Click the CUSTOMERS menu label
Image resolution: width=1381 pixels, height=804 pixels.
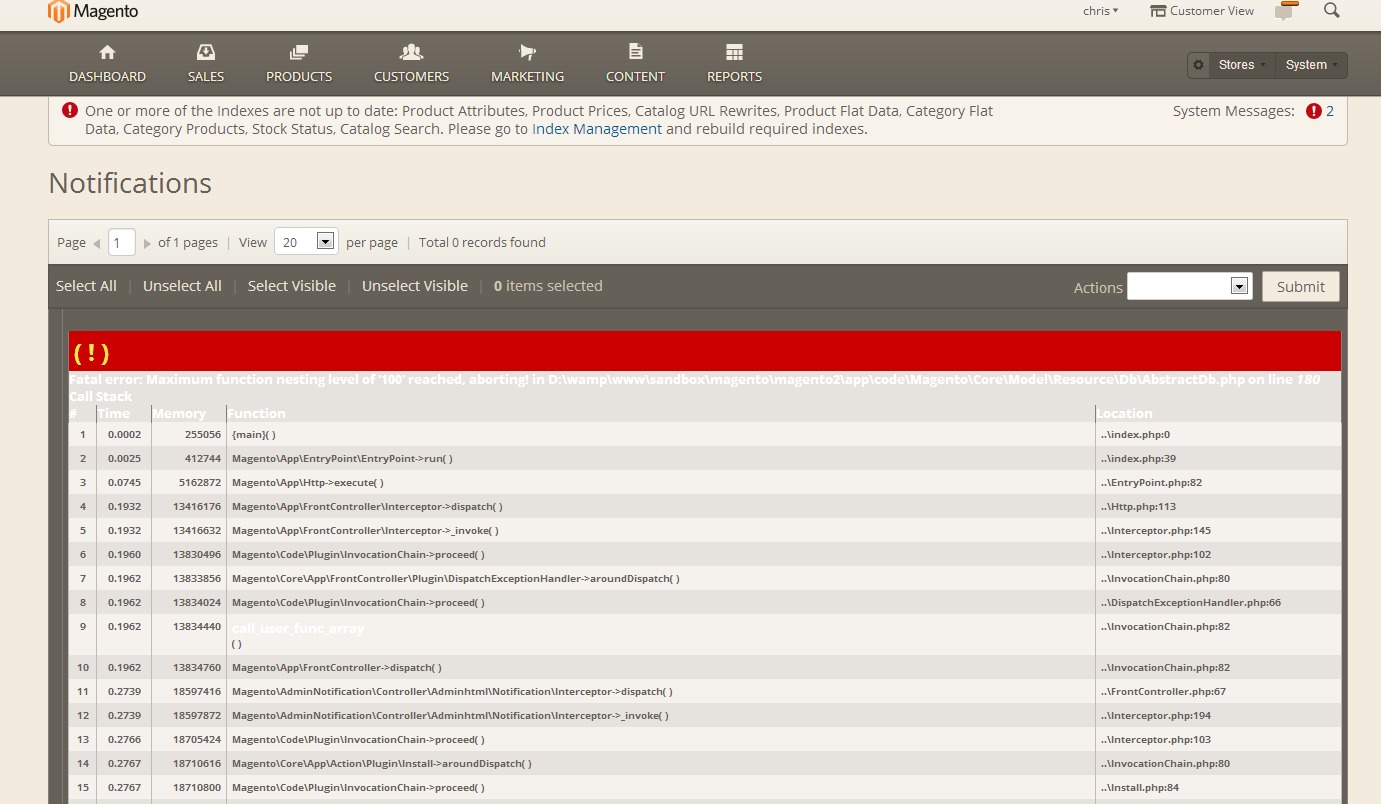(411, 77)
